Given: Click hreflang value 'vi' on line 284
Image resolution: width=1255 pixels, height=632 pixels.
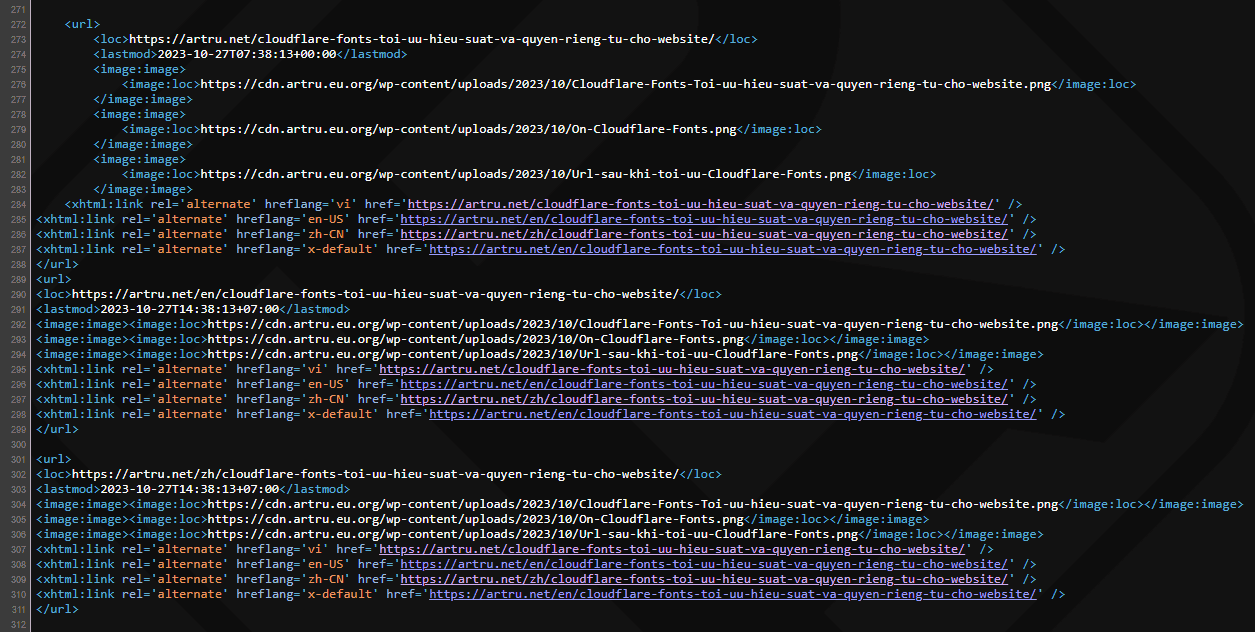Looking at the screenshot, I should point(343,204).
